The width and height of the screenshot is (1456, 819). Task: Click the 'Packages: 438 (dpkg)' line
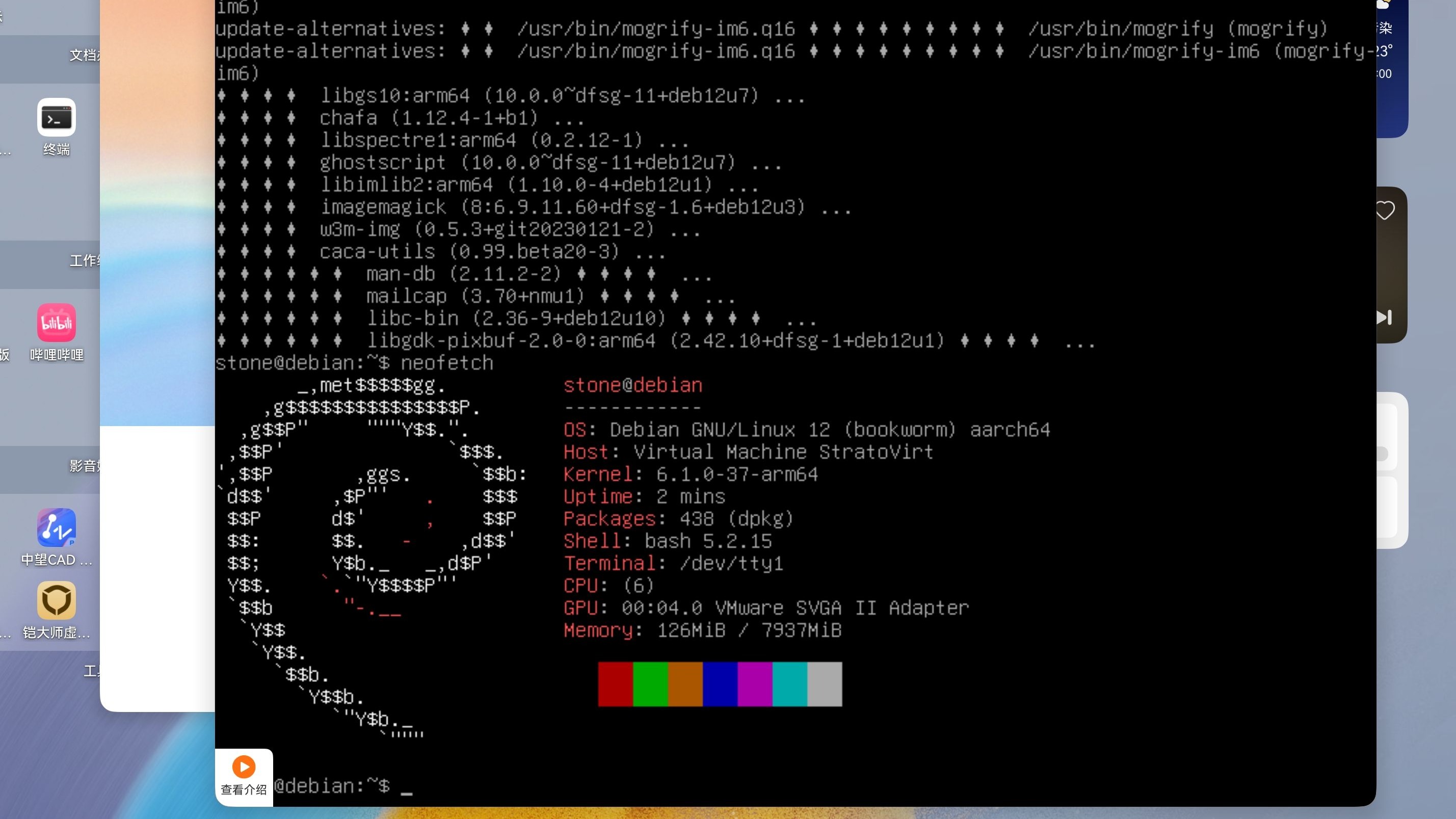coord(679,519)
